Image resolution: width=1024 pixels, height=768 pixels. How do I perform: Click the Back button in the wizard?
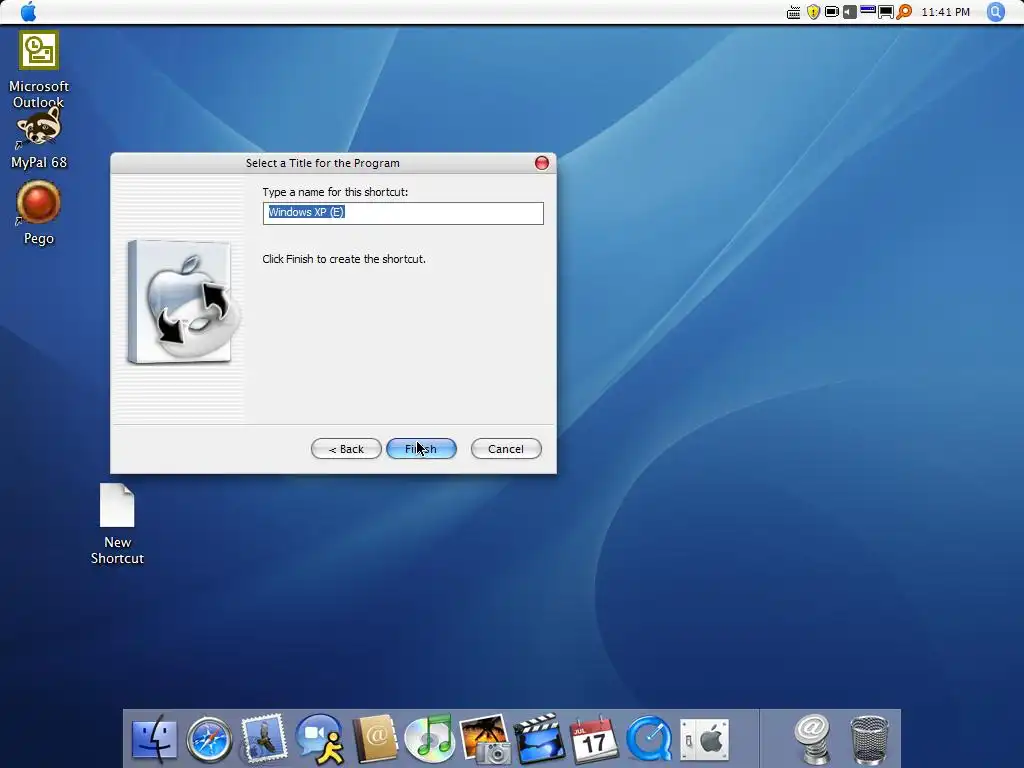pos(346,449)
